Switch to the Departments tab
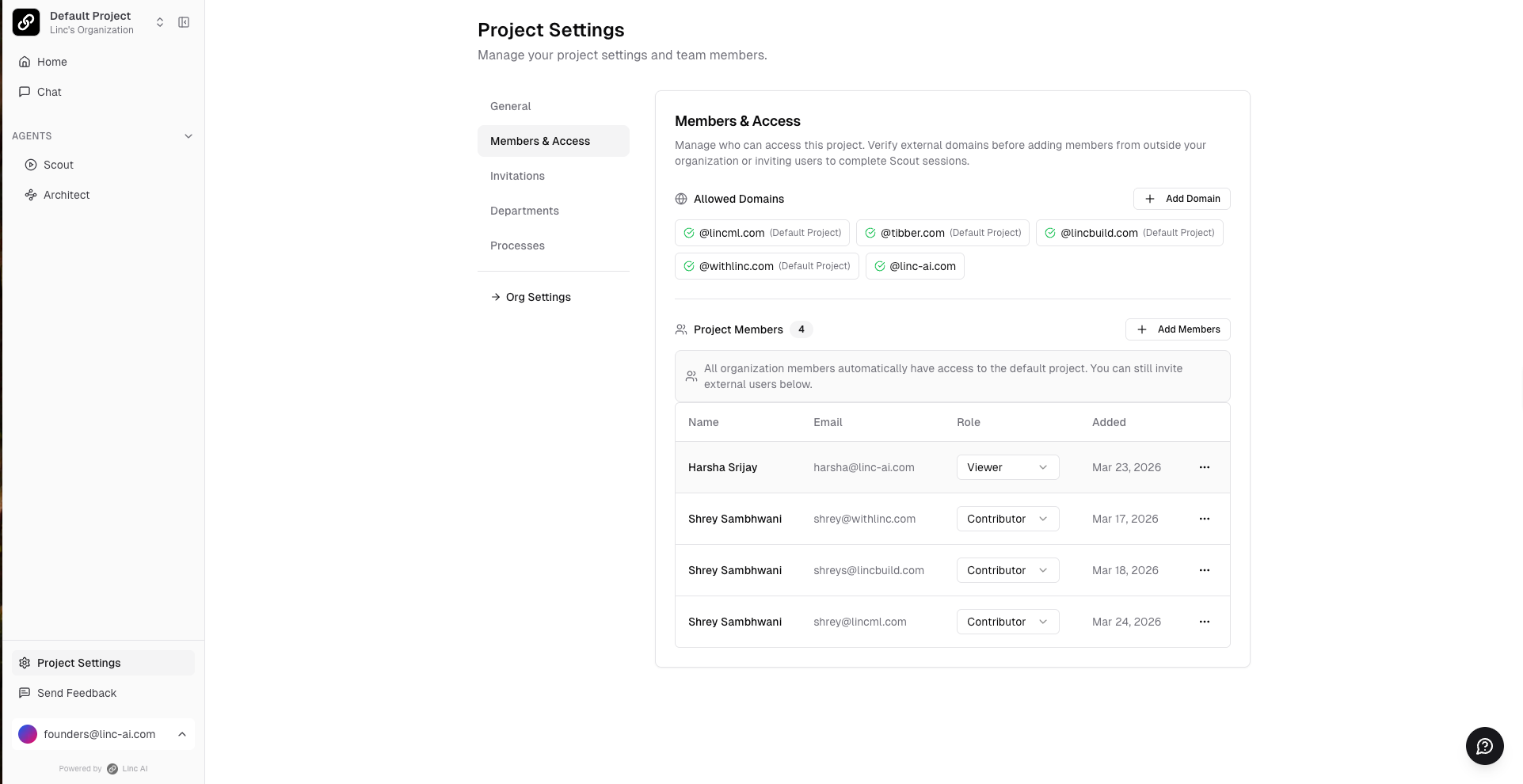This screenshot has height=784, width=1523. point(524,211)
